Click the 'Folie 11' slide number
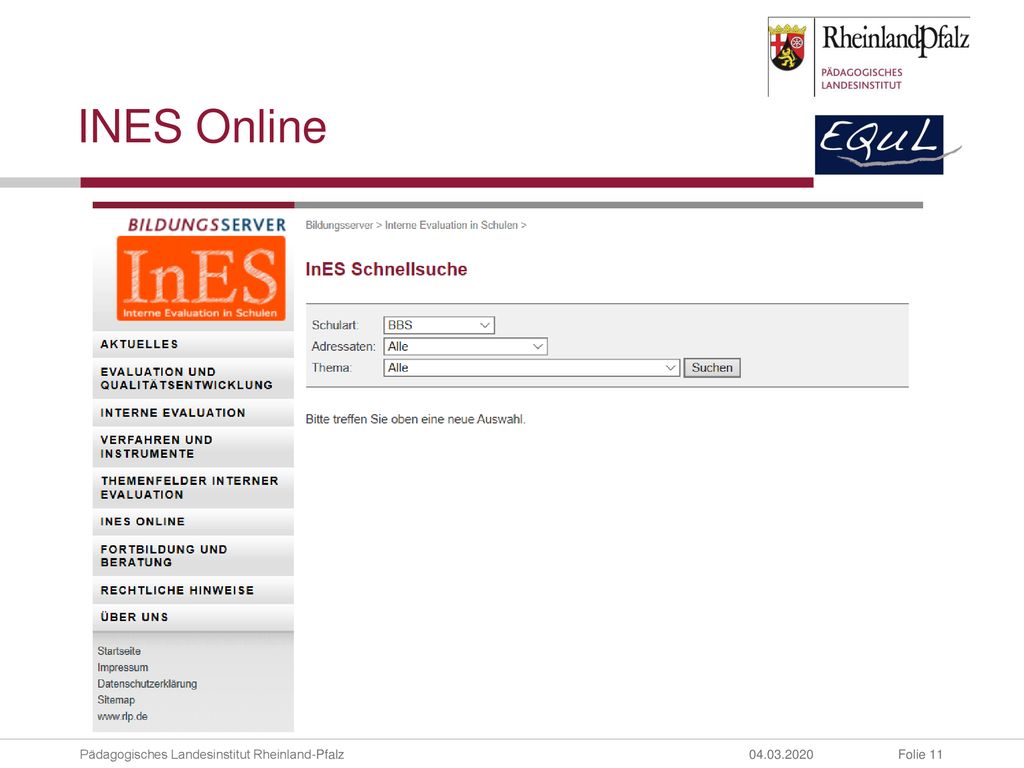This screenshot has height=768, width=1024. tap(920, 754)
